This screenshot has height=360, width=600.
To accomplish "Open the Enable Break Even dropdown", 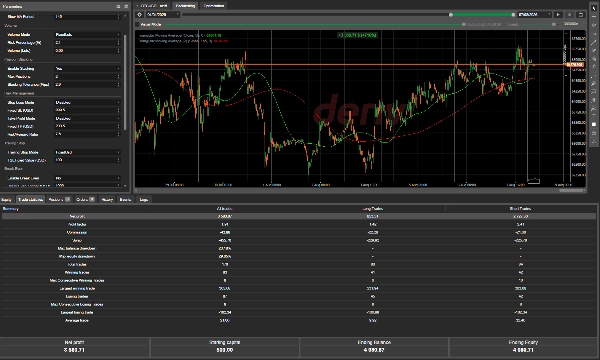I will pyautogui.click(x=87, y=178).
